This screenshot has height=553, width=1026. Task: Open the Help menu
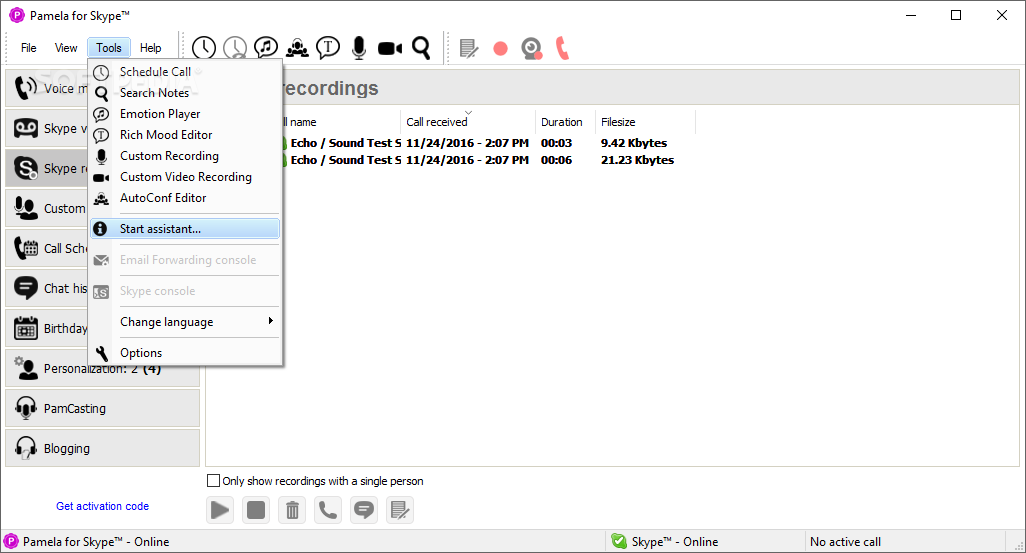click(x=150, y=48)
